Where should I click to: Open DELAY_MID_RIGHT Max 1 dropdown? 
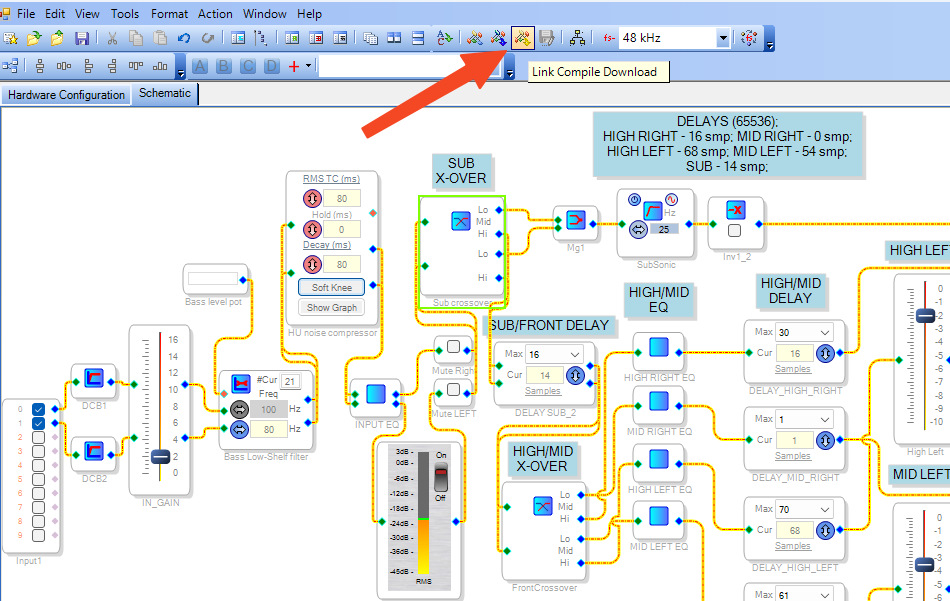coord(825,419)
